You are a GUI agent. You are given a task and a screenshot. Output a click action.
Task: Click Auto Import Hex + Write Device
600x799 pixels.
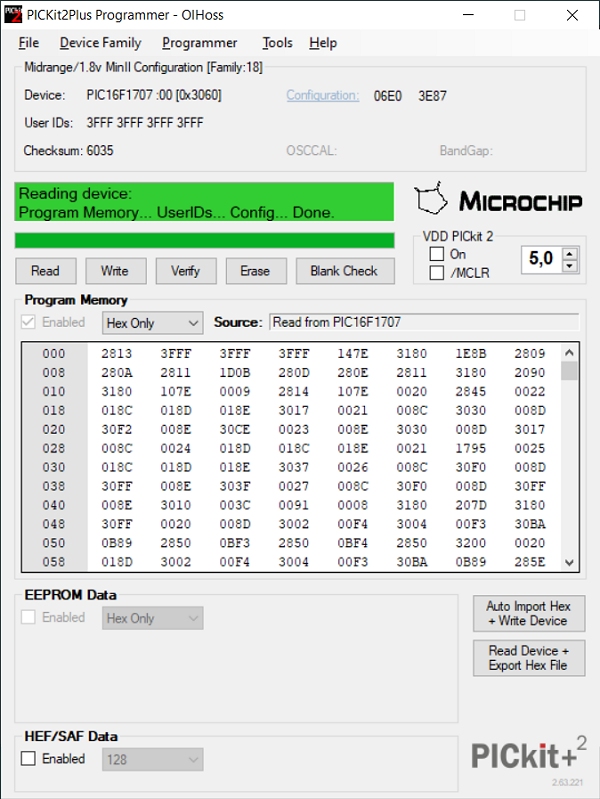click(x=528, y=614)
